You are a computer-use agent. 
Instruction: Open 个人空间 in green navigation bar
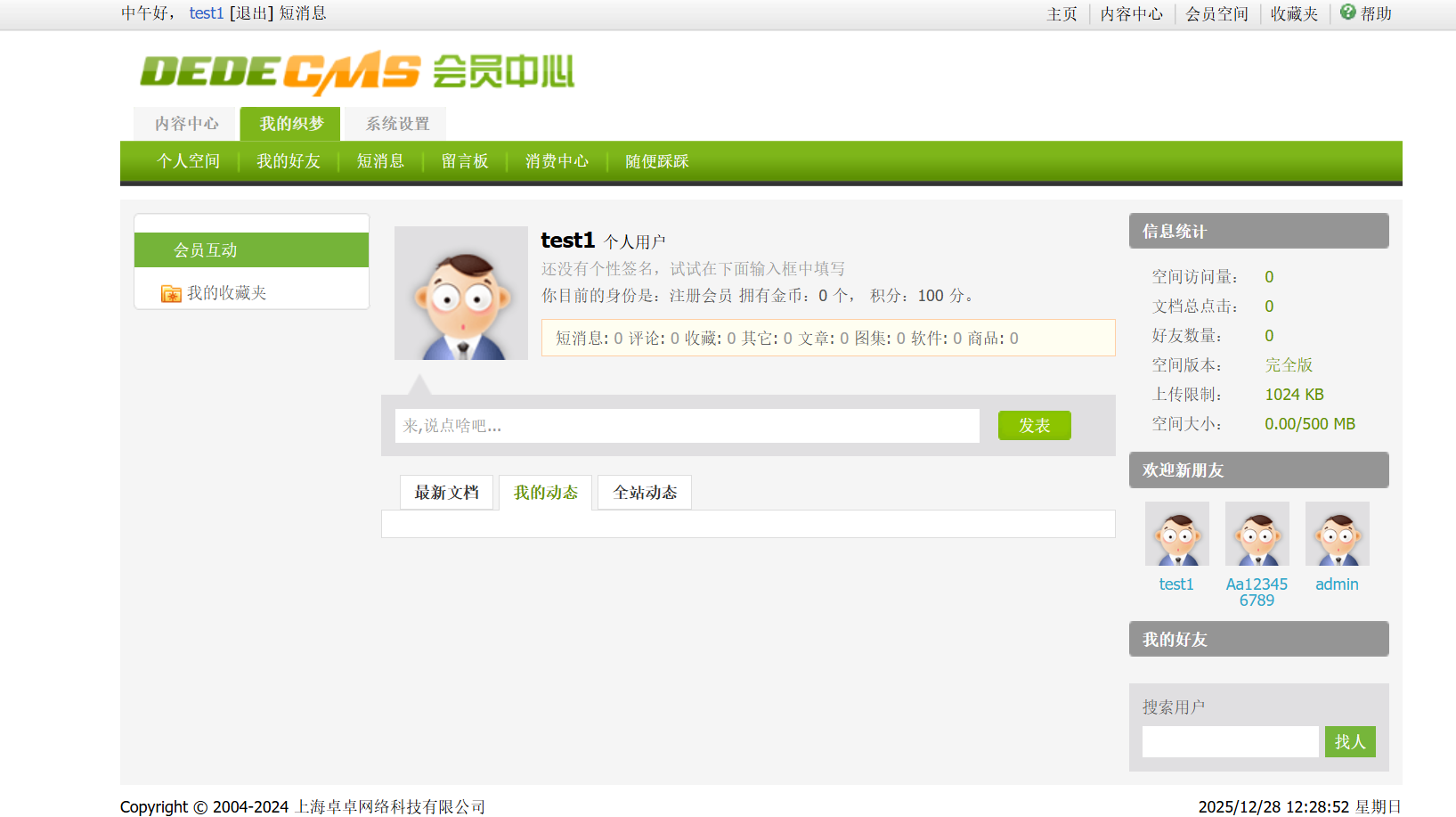(188, 161)
